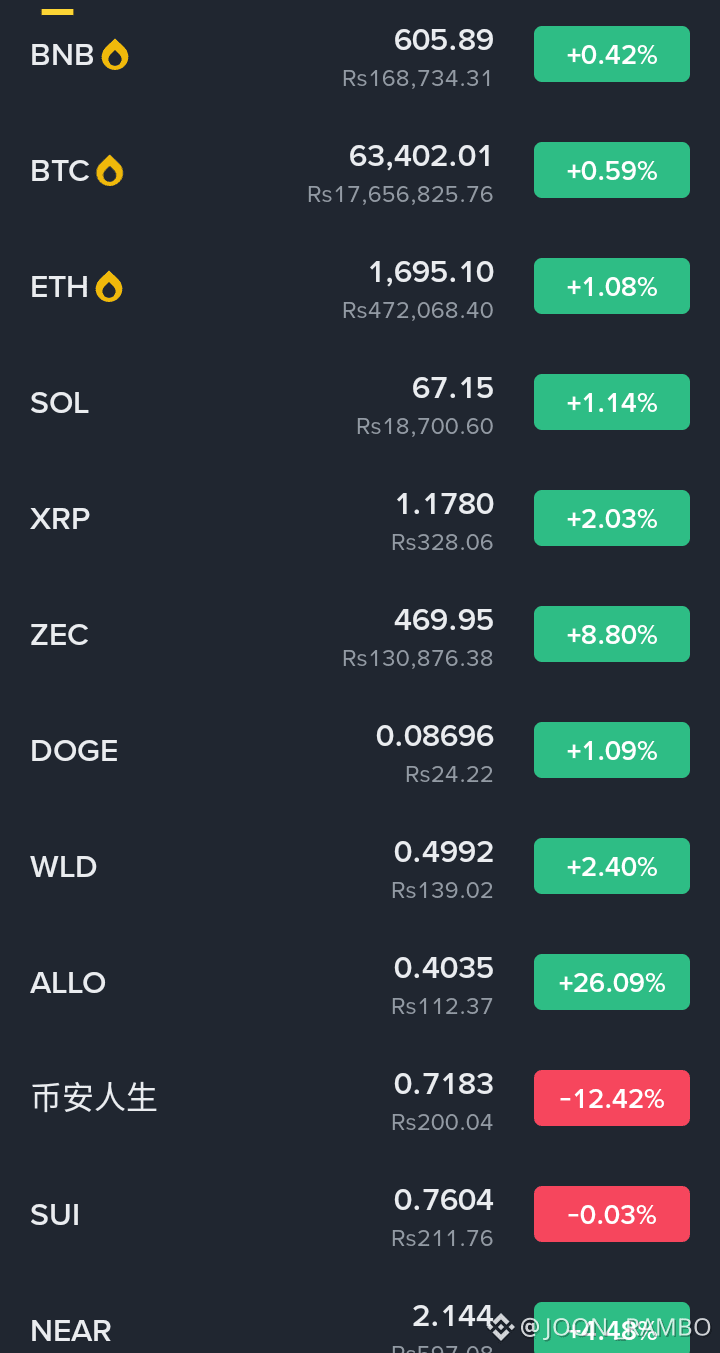Select the active yellow tab indicator
The image size is (720, 1353).
[57, 11]
